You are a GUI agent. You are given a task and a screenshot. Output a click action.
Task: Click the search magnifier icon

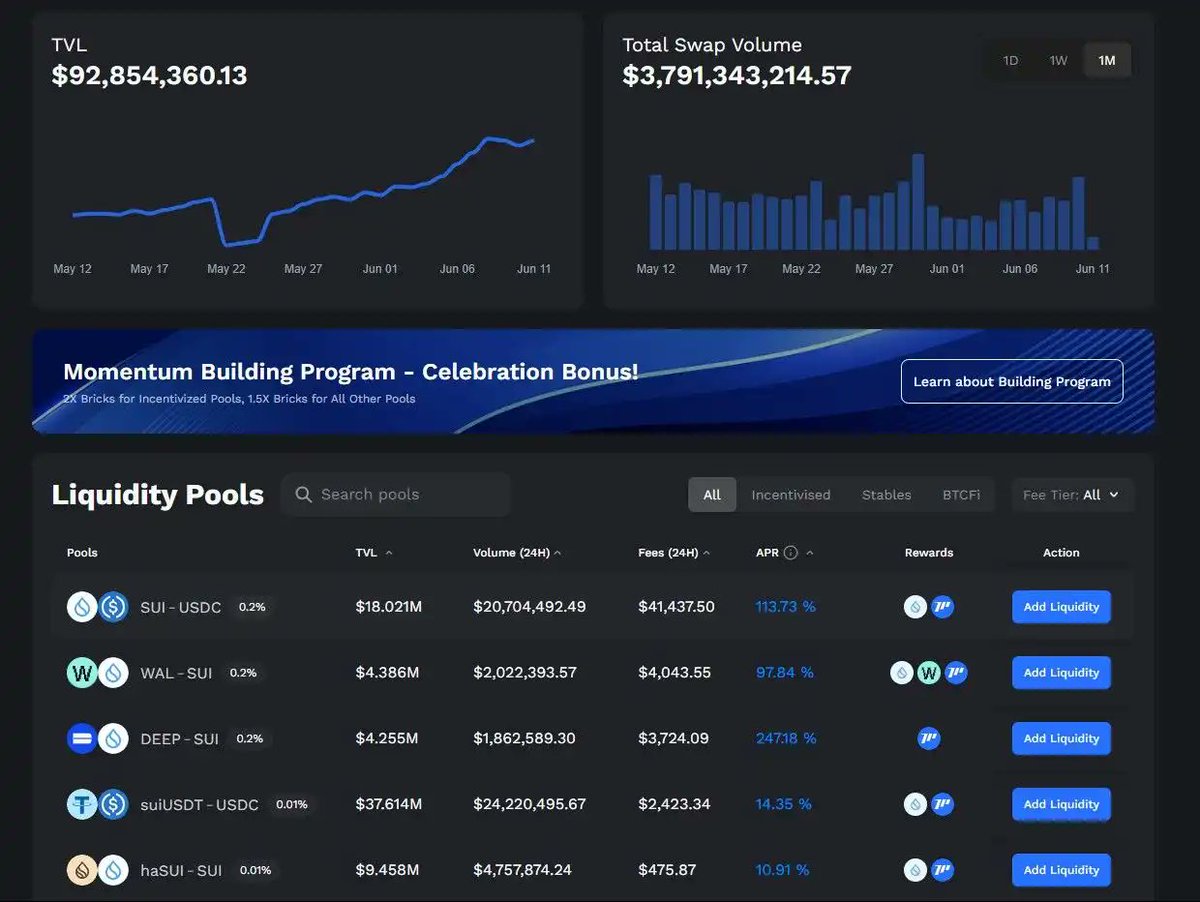pos(303,494)
